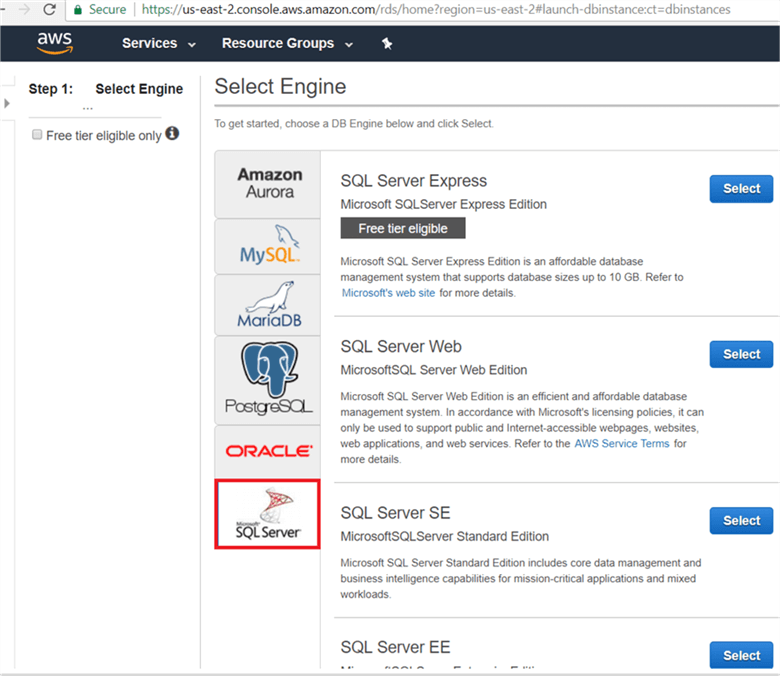This screenshot has width=780, height=676.
Task: Select SQL Server EE edition button
Action: 741,655
